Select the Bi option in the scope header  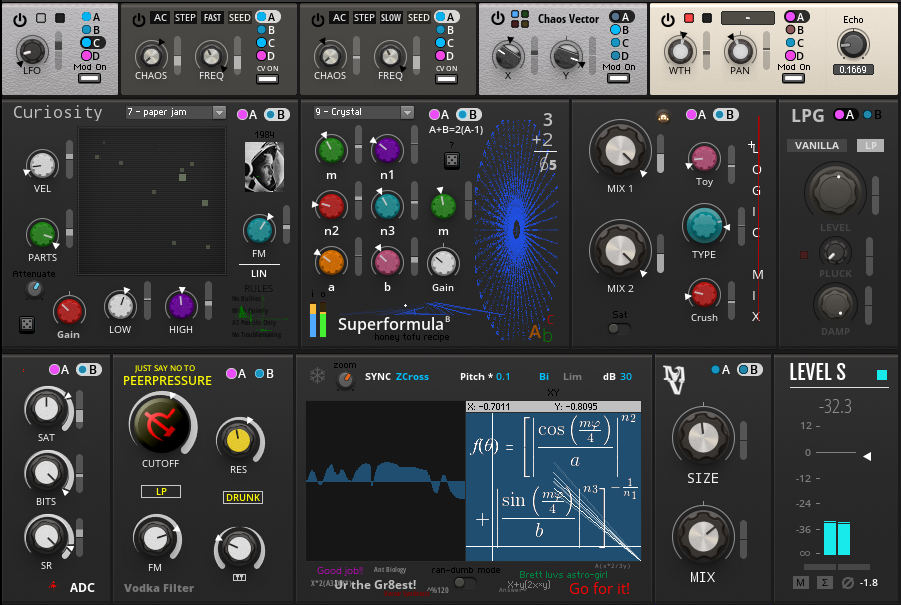pyautogui.click(x=544, y=377)
